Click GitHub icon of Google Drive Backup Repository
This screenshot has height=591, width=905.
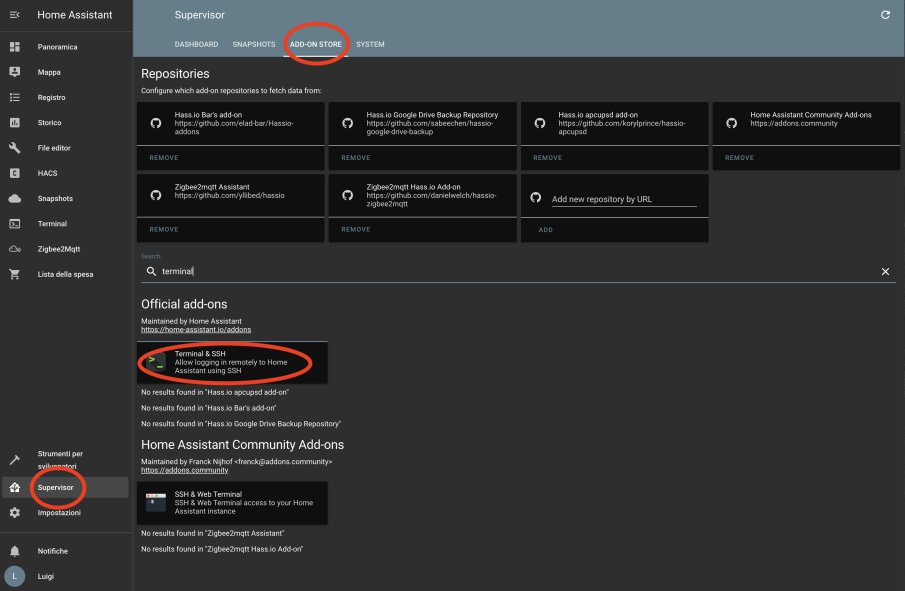click(347, 123)
